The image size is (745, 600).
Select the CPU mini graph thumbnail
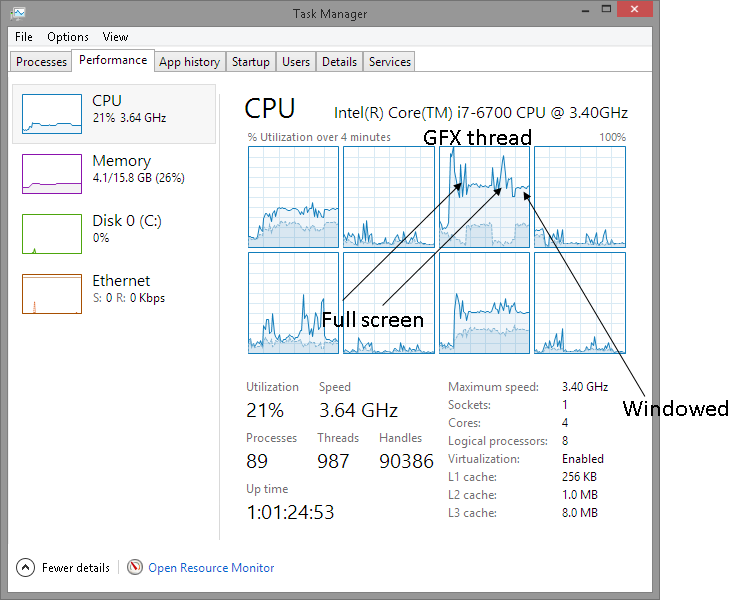coord(52,114)
